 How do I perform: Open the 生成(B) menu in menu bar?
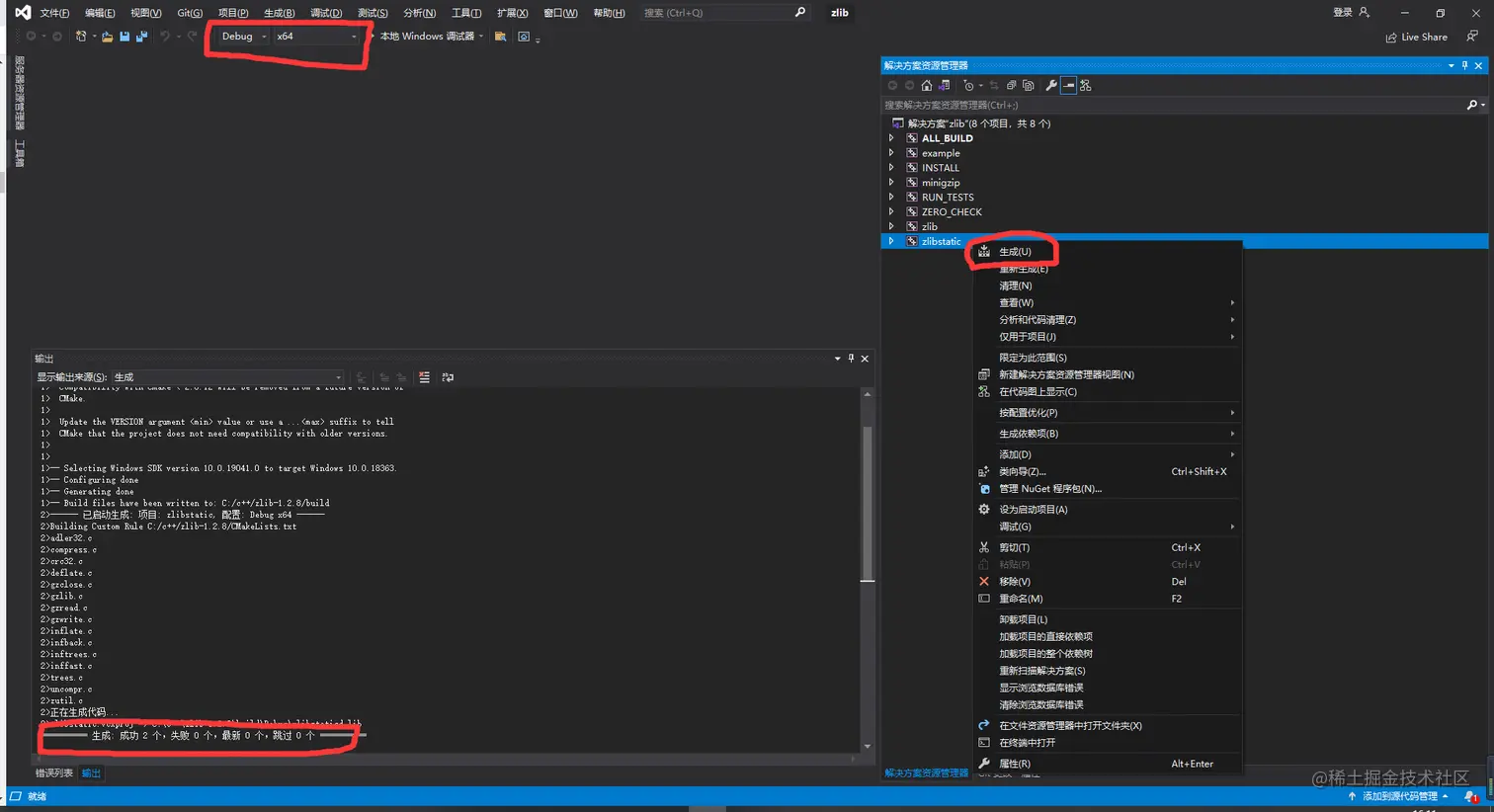[x=280, y=13]
